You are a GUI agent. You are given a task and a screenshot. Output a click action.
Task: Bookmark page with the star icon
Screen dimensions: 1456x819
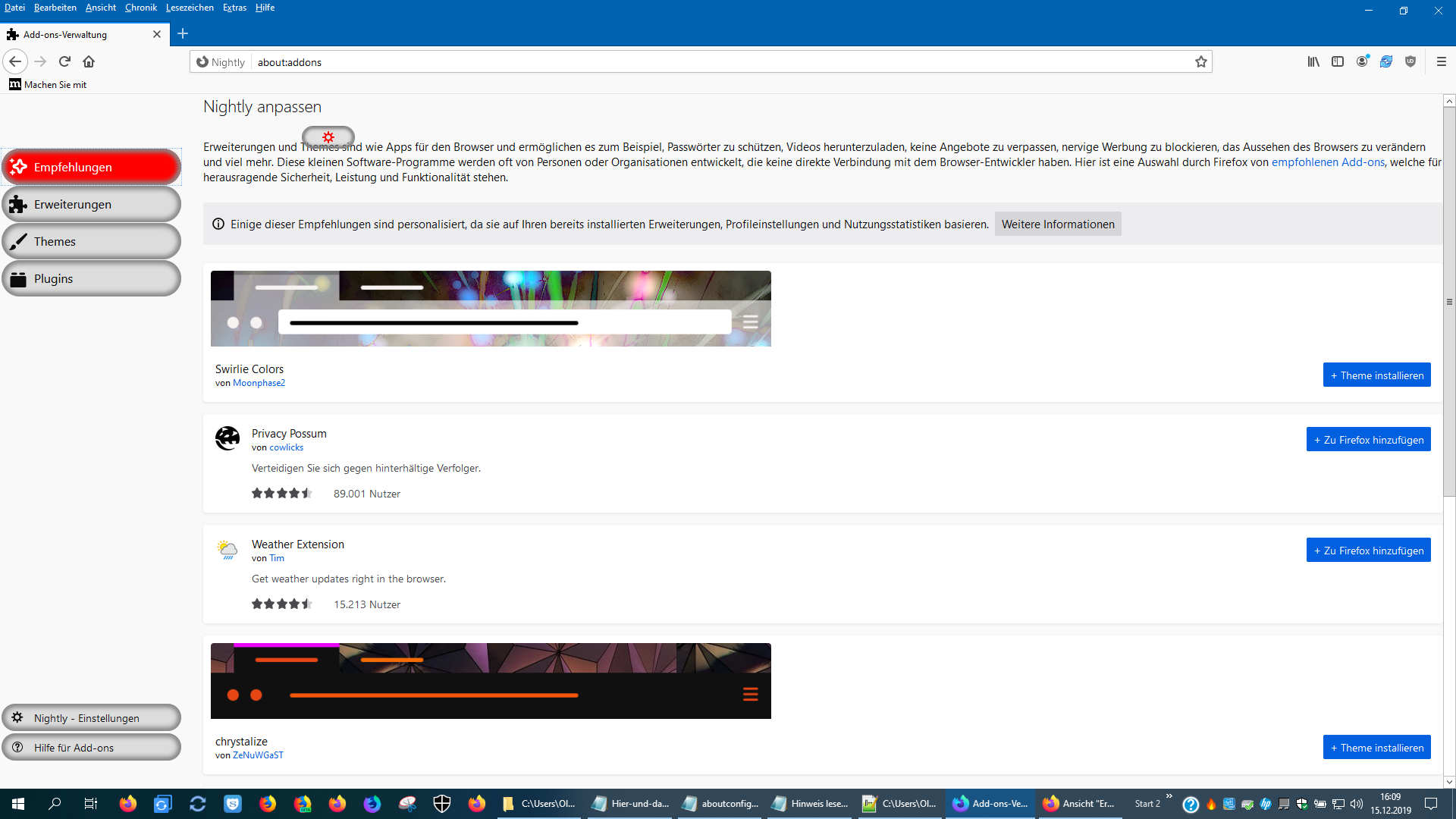tap(1201, 62)
